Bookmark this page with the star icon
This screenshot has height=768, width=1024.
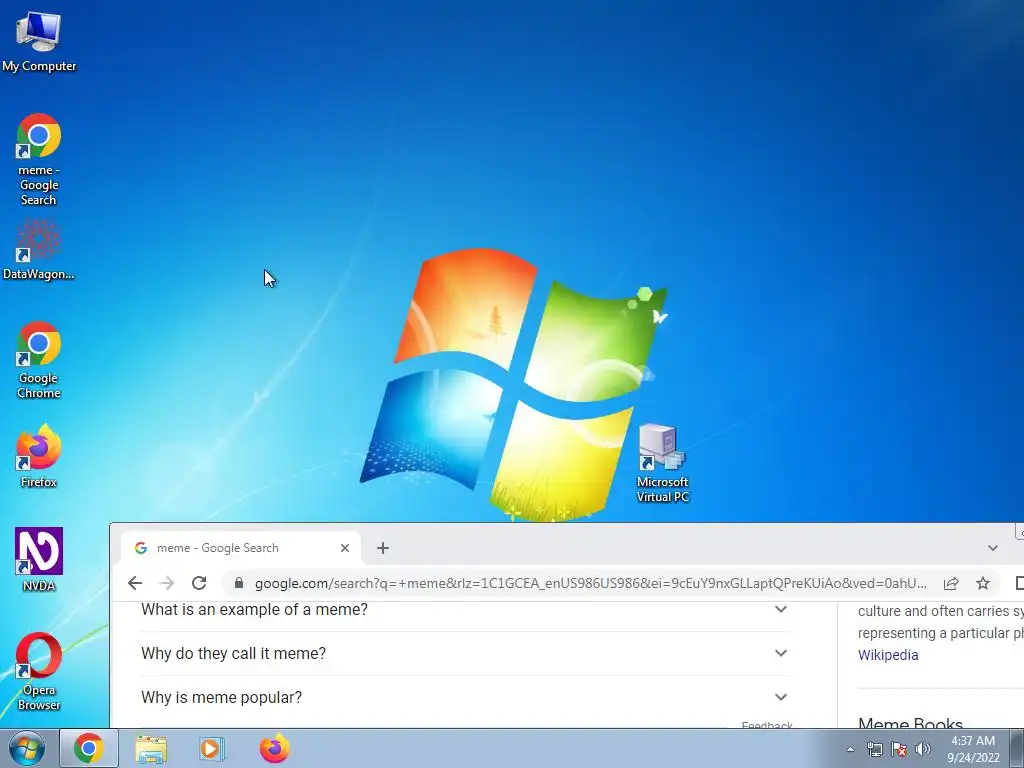(983, 583)
